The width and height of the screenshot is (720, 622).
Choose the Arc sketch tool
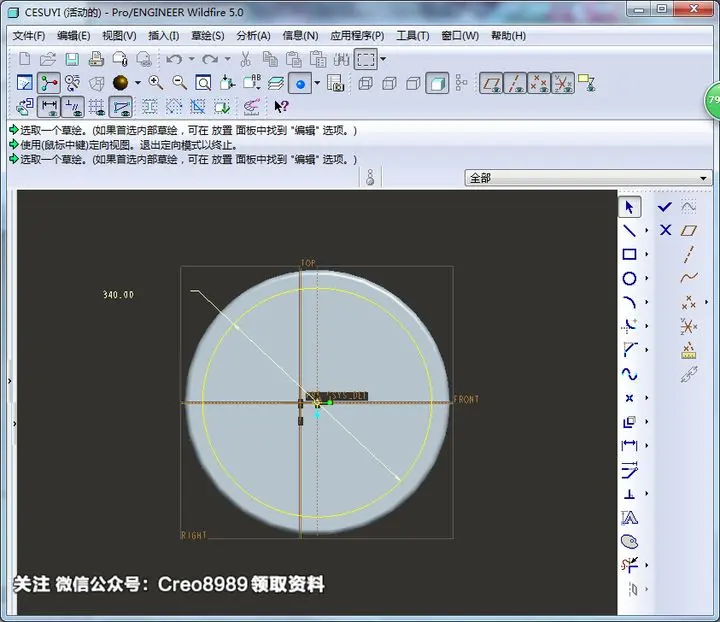[629, 302]
